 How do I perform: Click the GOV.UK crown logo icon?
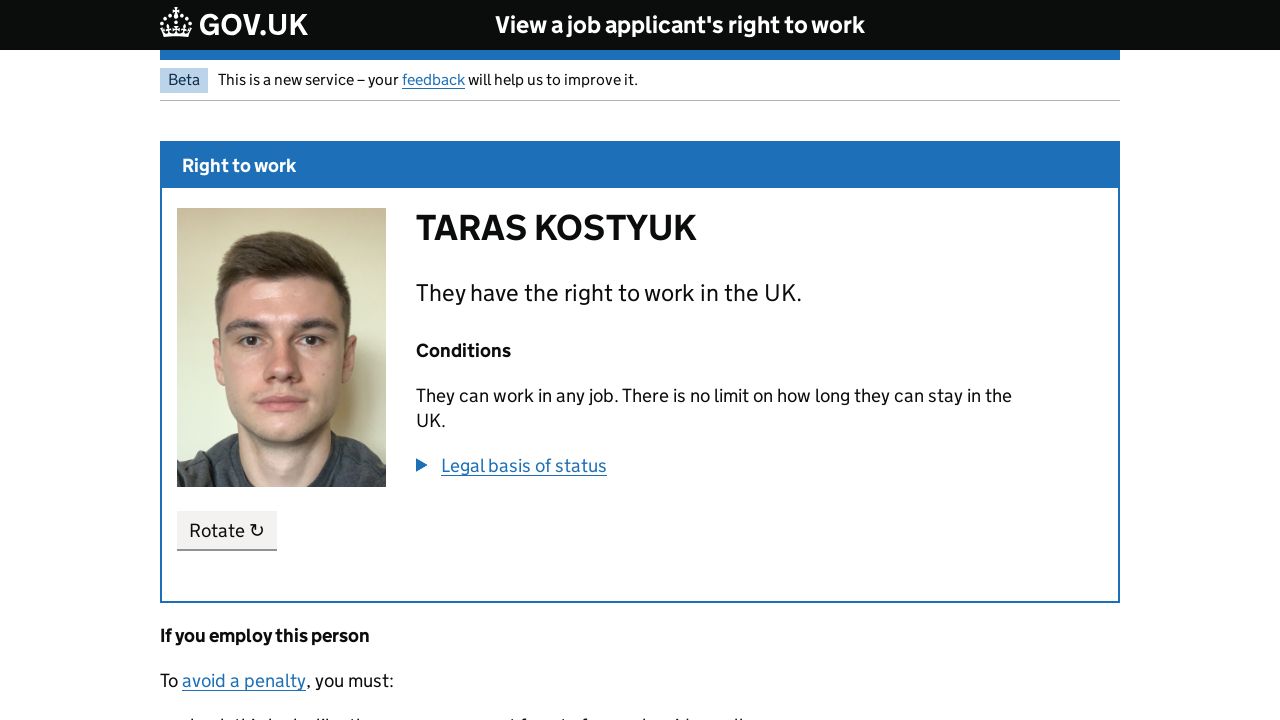[176, 23]
